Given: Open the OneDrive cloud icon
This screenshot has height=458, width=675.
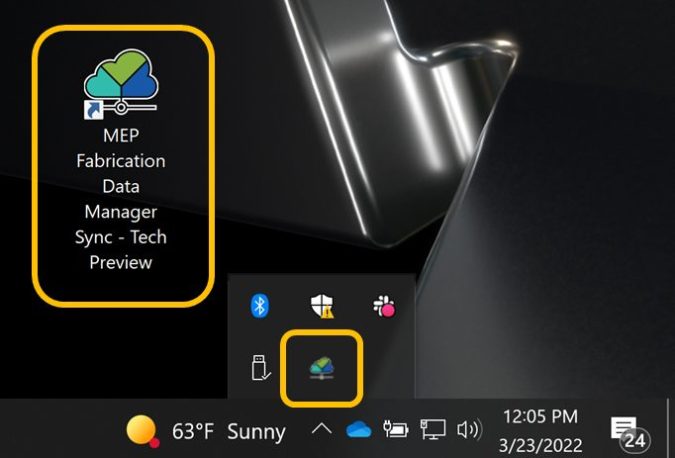Looking at the screenshot, I should coord(359,430).
